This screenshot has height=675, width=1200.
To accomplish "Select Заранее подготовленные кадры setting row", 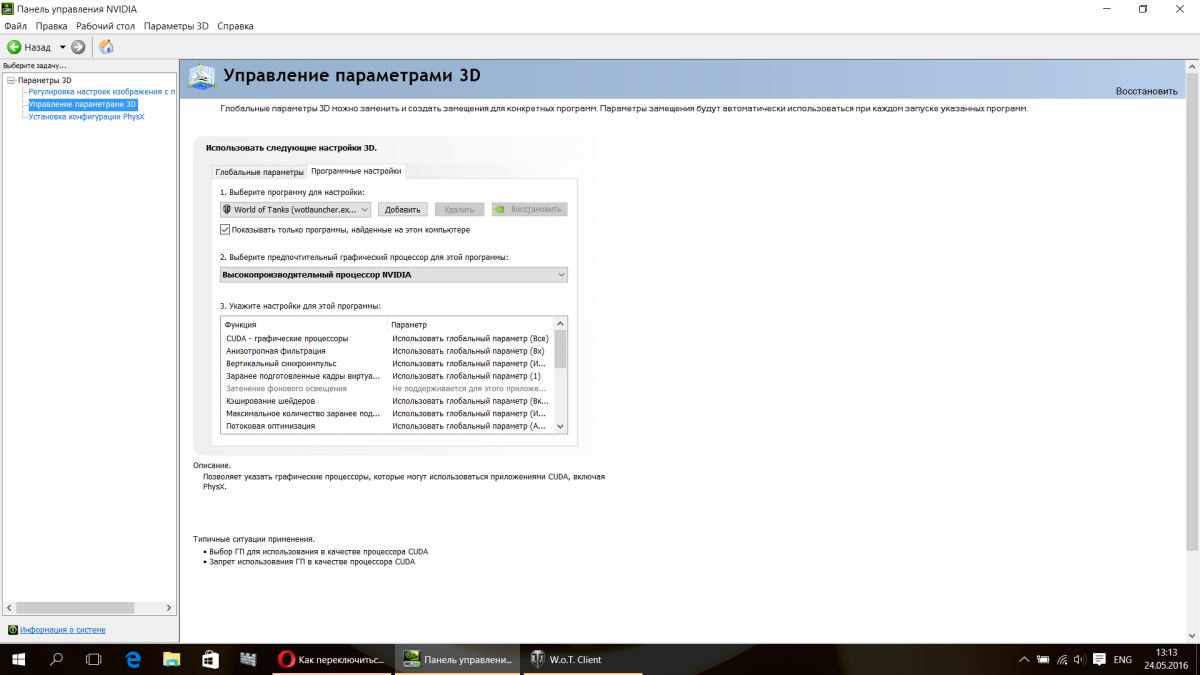I will (387, 376).
